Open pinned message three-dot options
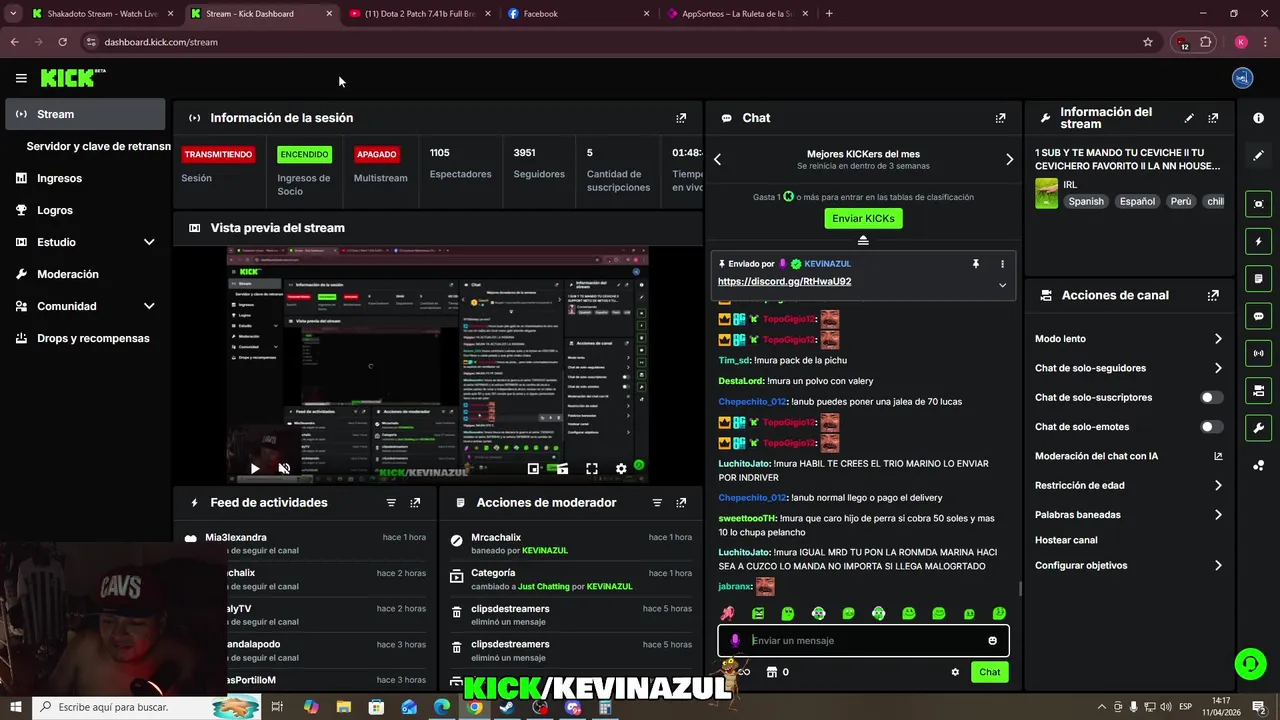1280x720 pixels. point(1002,264)
